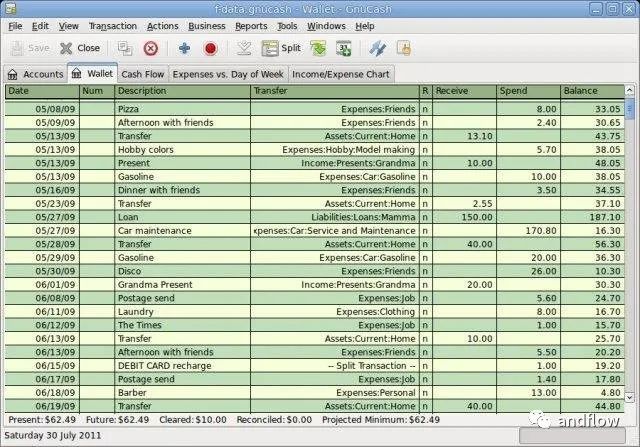640x447 pixels.
Task: Switch to the Cash Flow tab
Action: (142, 74)
